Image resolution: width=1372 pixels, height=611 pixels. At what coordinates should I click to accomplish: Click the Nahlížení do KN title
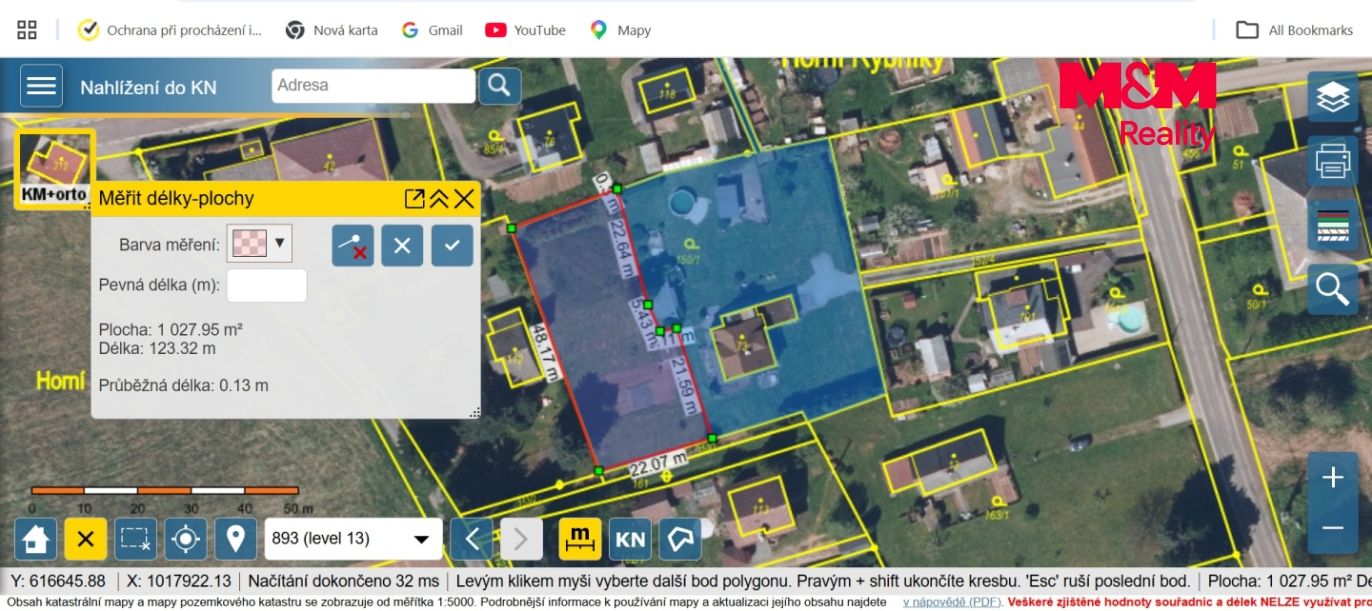148,87
